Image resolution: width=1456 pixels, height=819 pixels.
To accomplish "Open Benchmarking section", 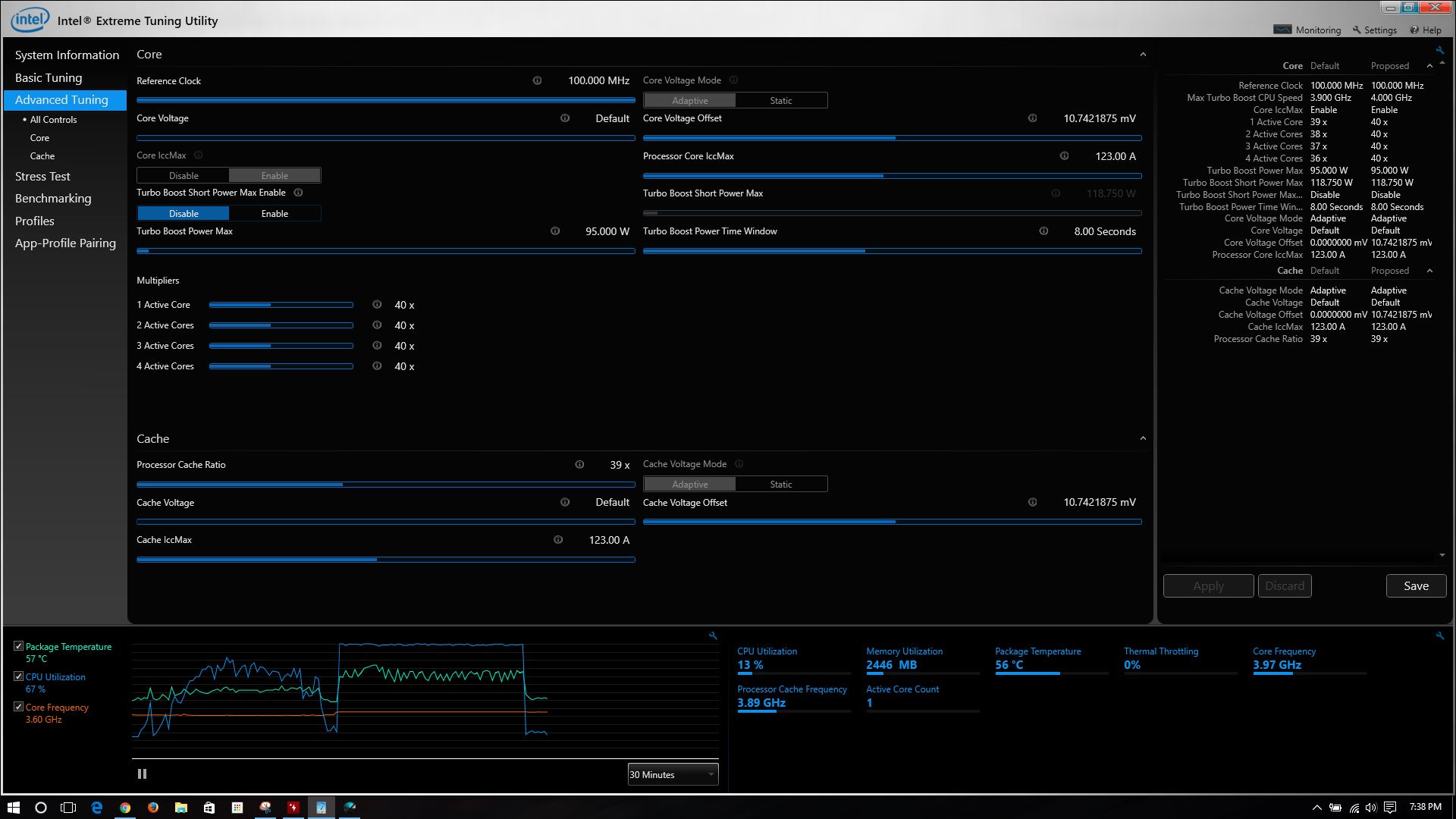I will (53, 199).
